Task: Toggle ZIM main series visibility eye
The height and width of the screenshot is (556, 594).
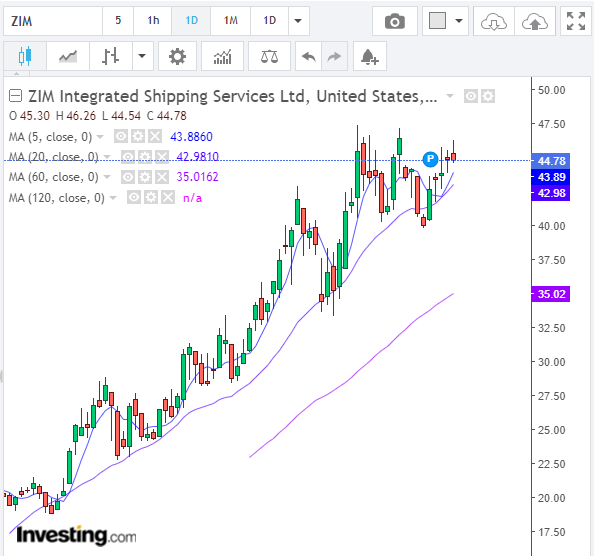Action: tap(471, 96)
